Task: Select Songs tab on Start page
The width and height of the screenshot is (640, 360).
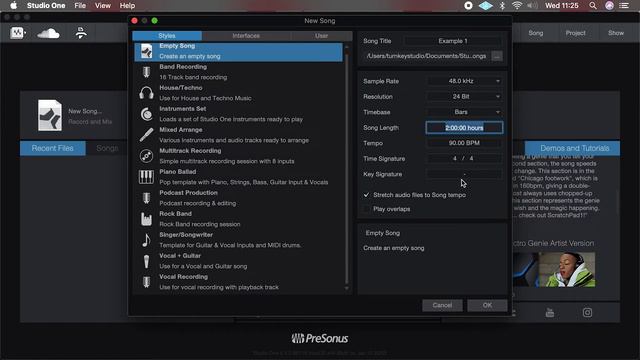Action: [x=107, y=148]
